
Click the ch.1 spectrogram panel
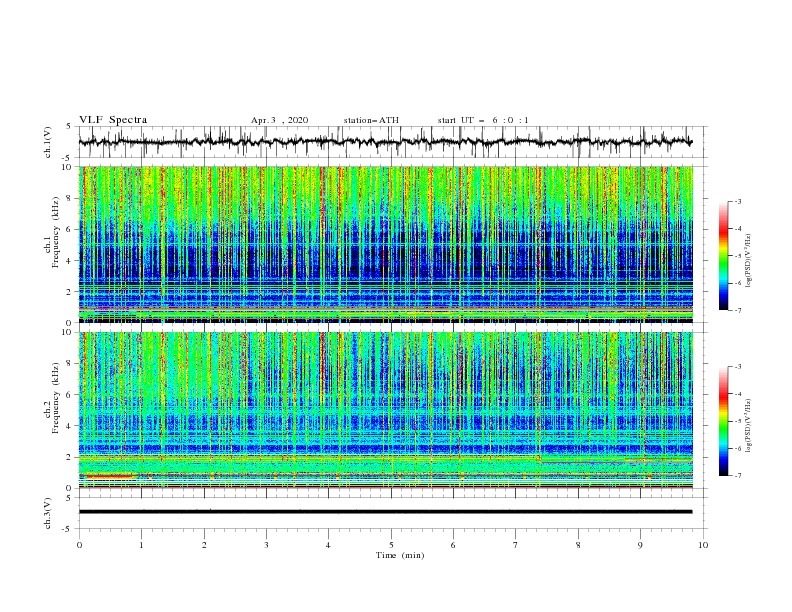386,244
